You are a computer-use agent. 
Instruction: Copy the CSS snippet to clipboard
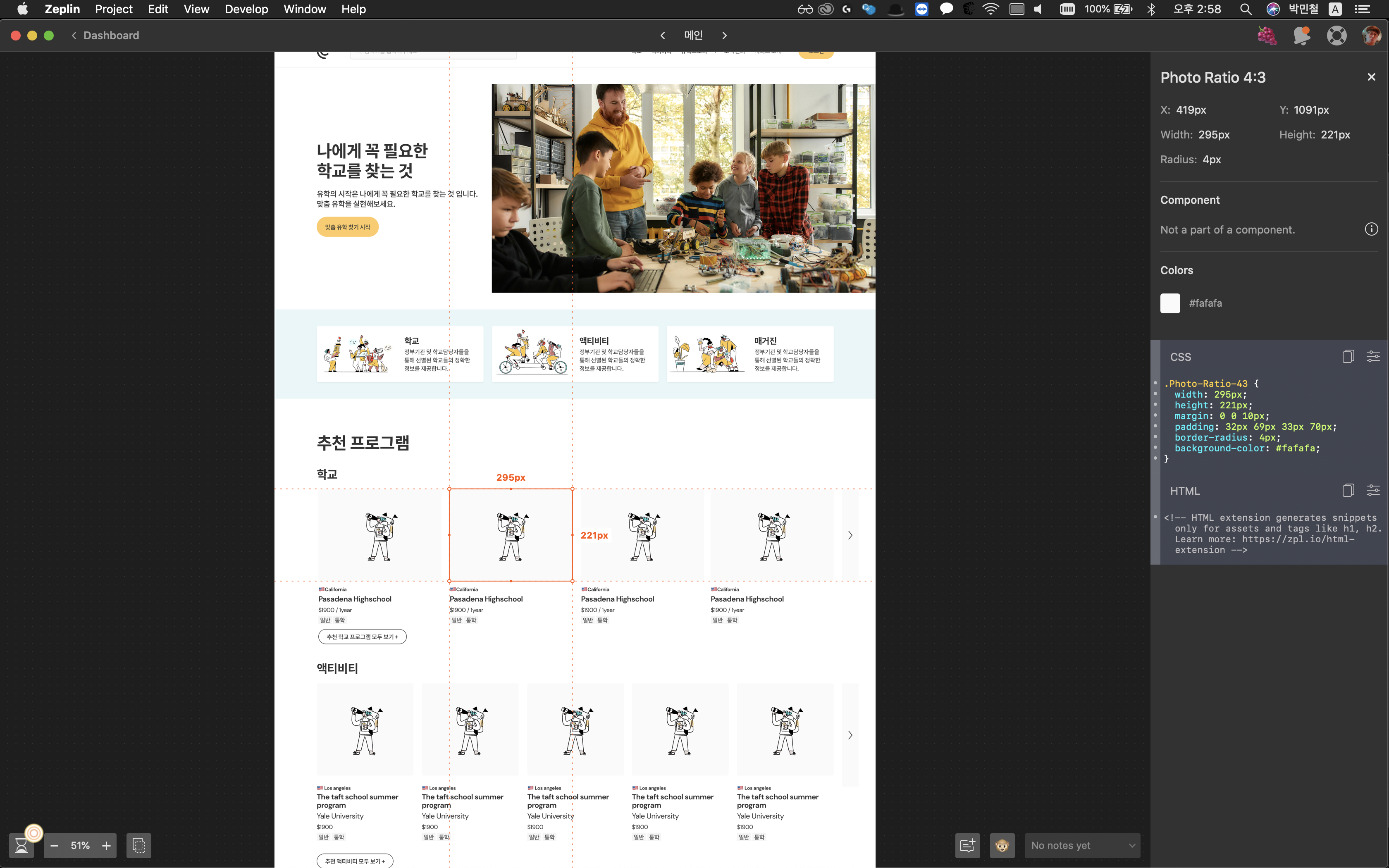pos(1348,356)
